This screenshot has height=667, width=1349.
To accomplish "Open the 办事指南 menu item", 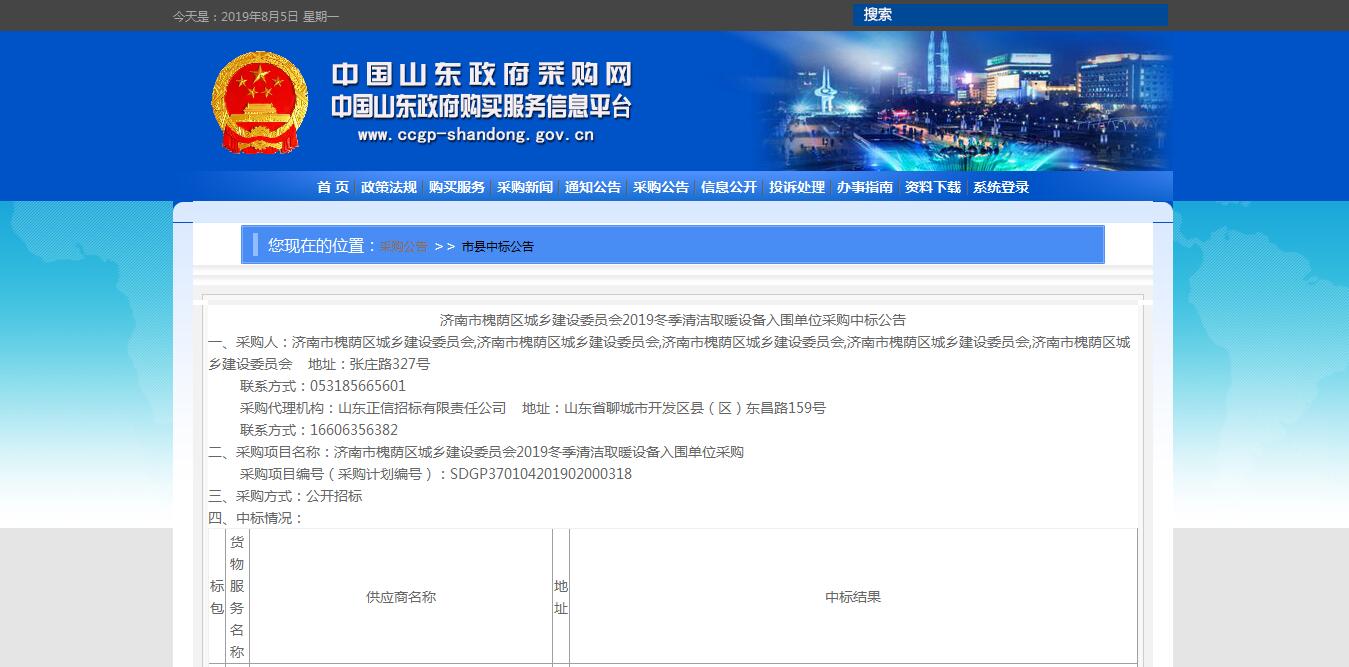I will 863,187.
